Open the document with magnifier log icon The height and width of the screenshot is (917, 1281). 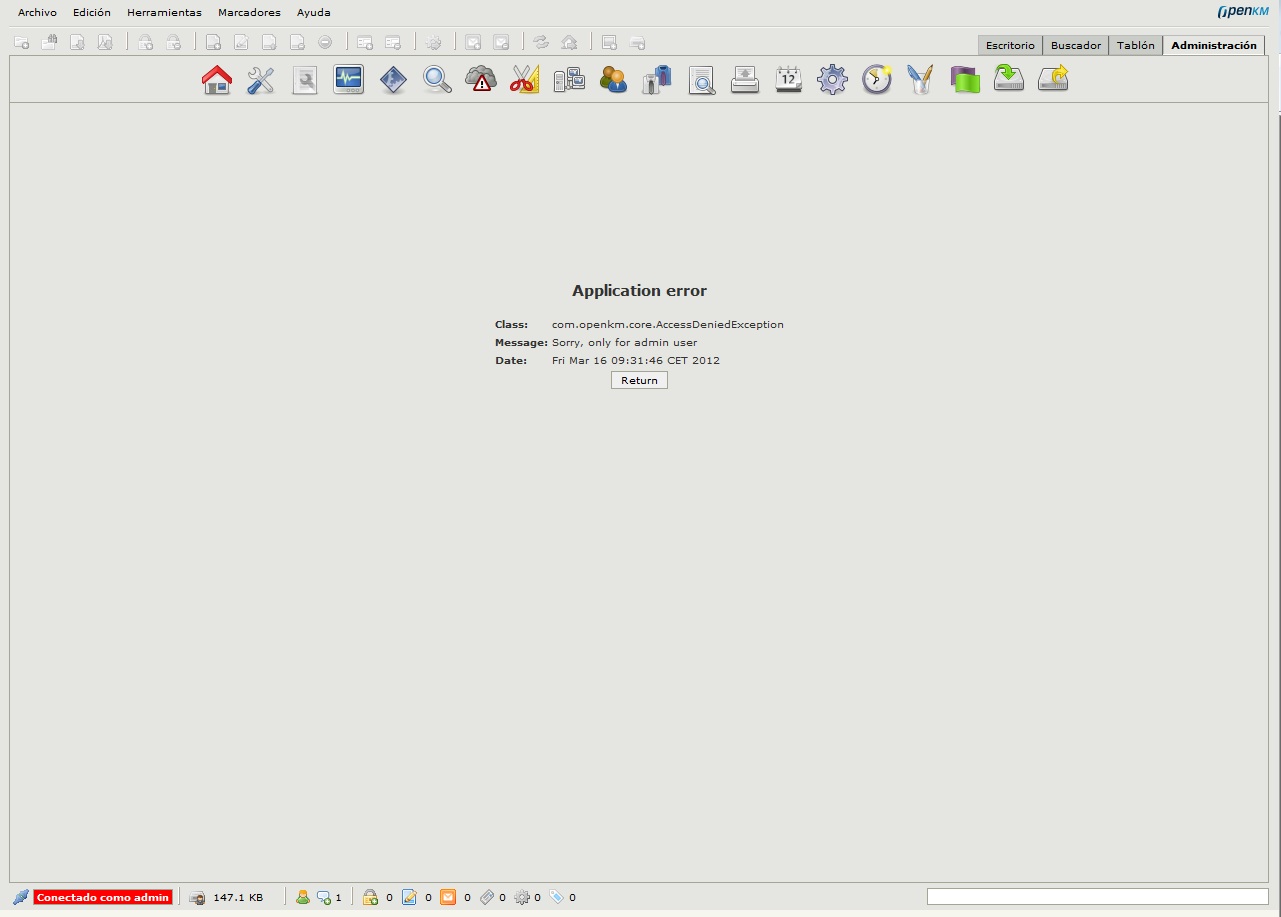pyautogui.click(x=701, y=80)
